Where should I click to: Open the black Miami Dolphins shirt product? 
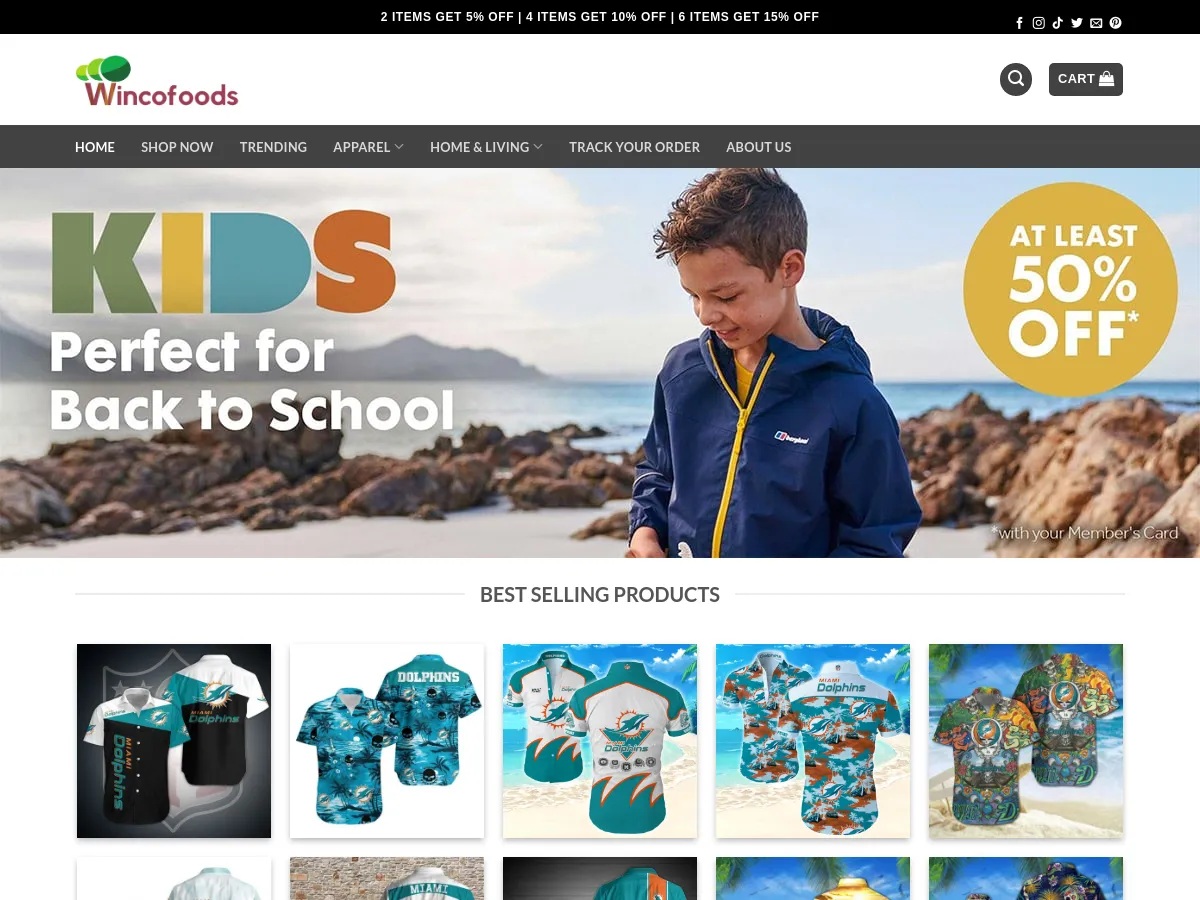coord(174,741)
